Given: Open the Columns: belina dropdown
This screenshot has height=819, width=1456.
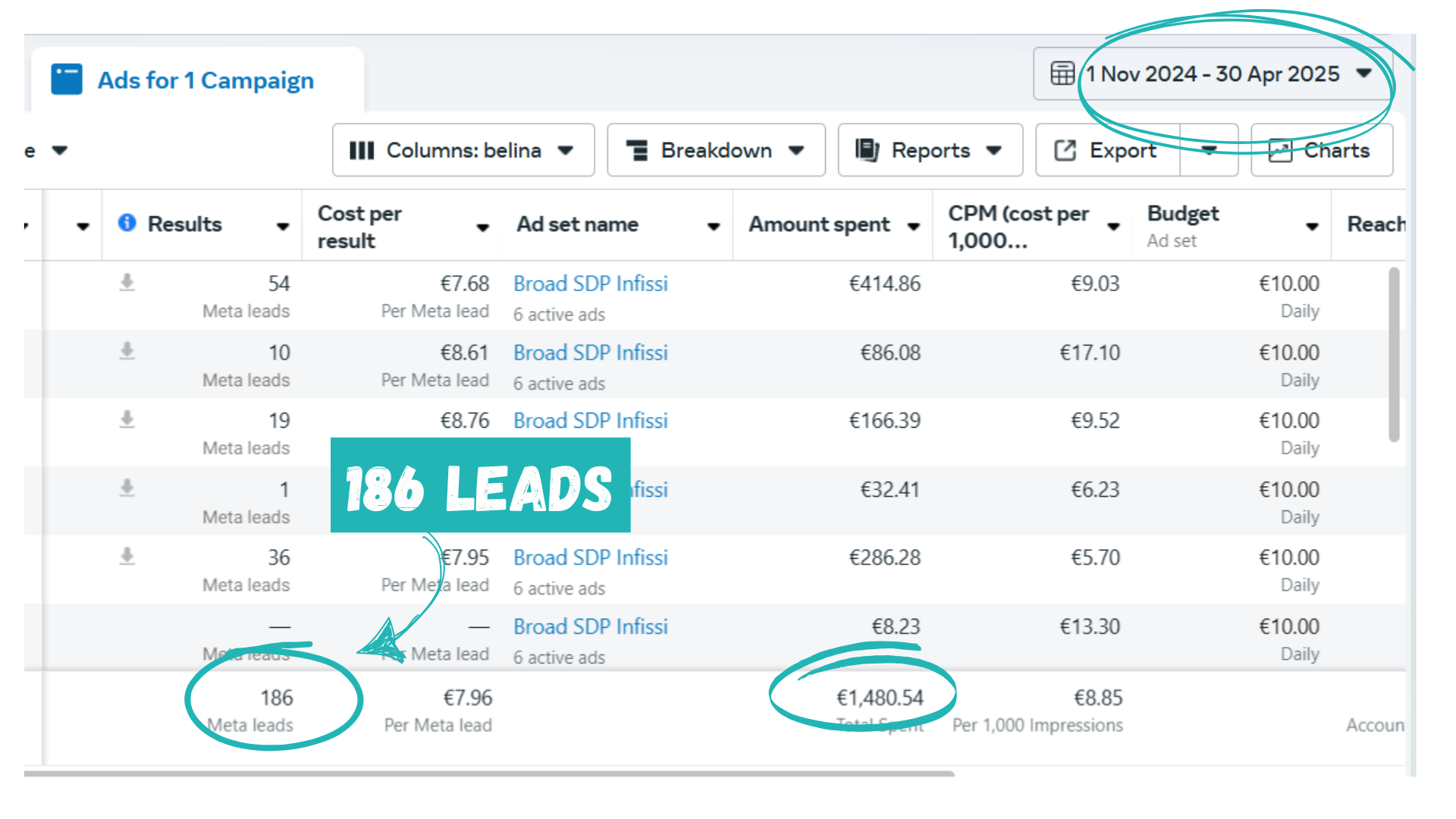Looking at the screenshot, I should 463,150.
